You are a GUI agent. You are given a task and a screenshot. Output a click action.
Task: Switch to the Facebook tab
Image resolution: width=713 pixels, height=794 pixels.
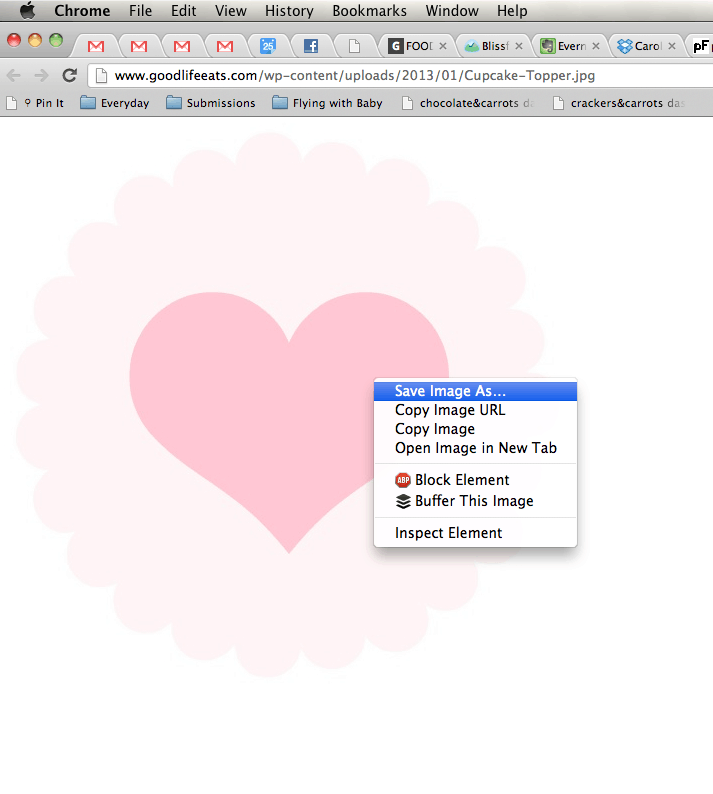click(311, 46)
